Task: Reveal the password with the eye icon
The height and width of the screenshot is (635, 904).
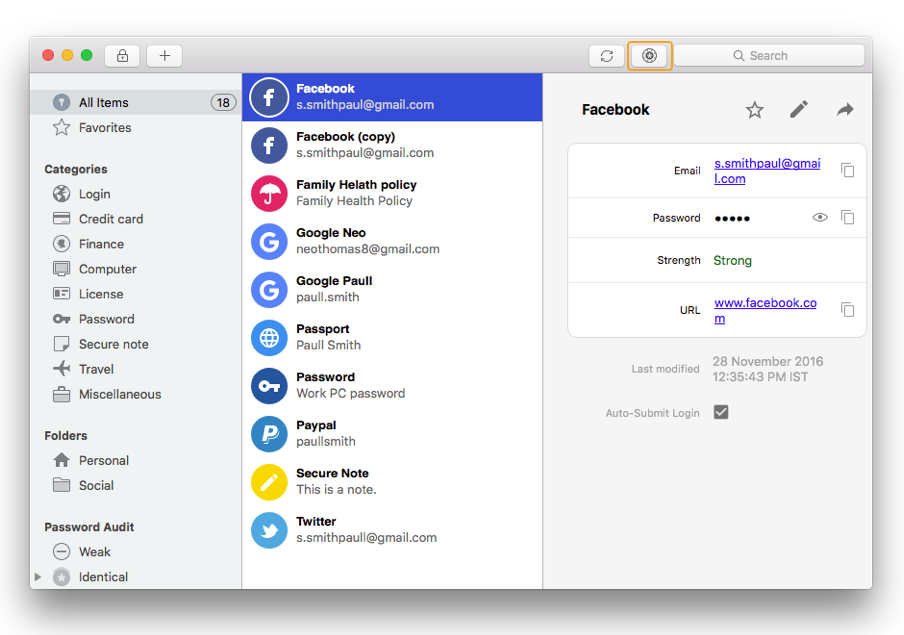Action: click(x=820, y=217)
